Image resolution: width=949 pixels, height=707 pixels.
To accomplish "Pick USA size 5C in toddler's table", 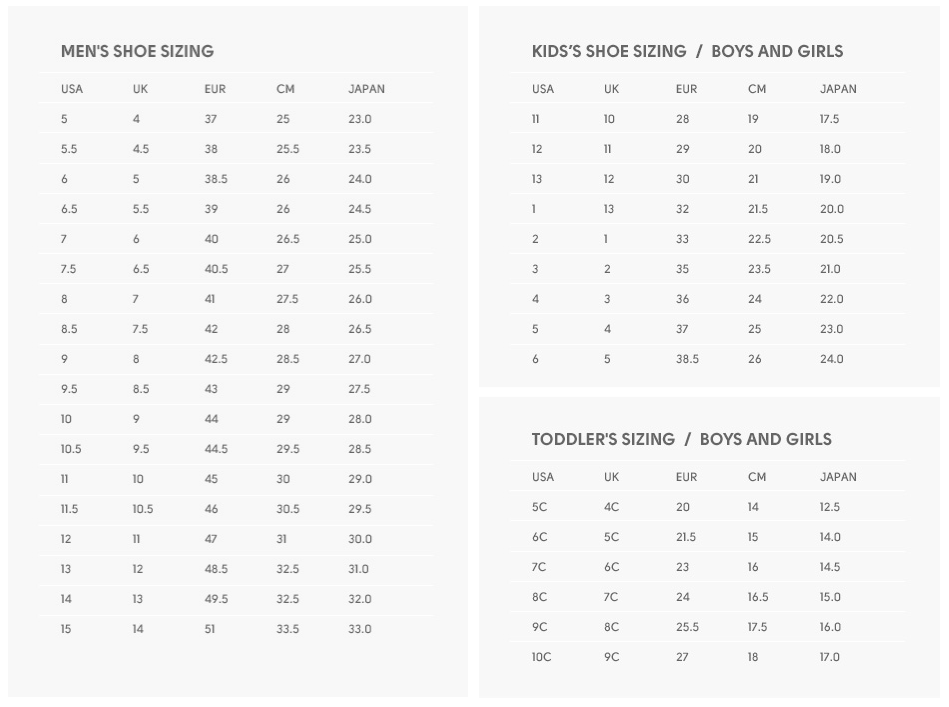I will [539, 507].
